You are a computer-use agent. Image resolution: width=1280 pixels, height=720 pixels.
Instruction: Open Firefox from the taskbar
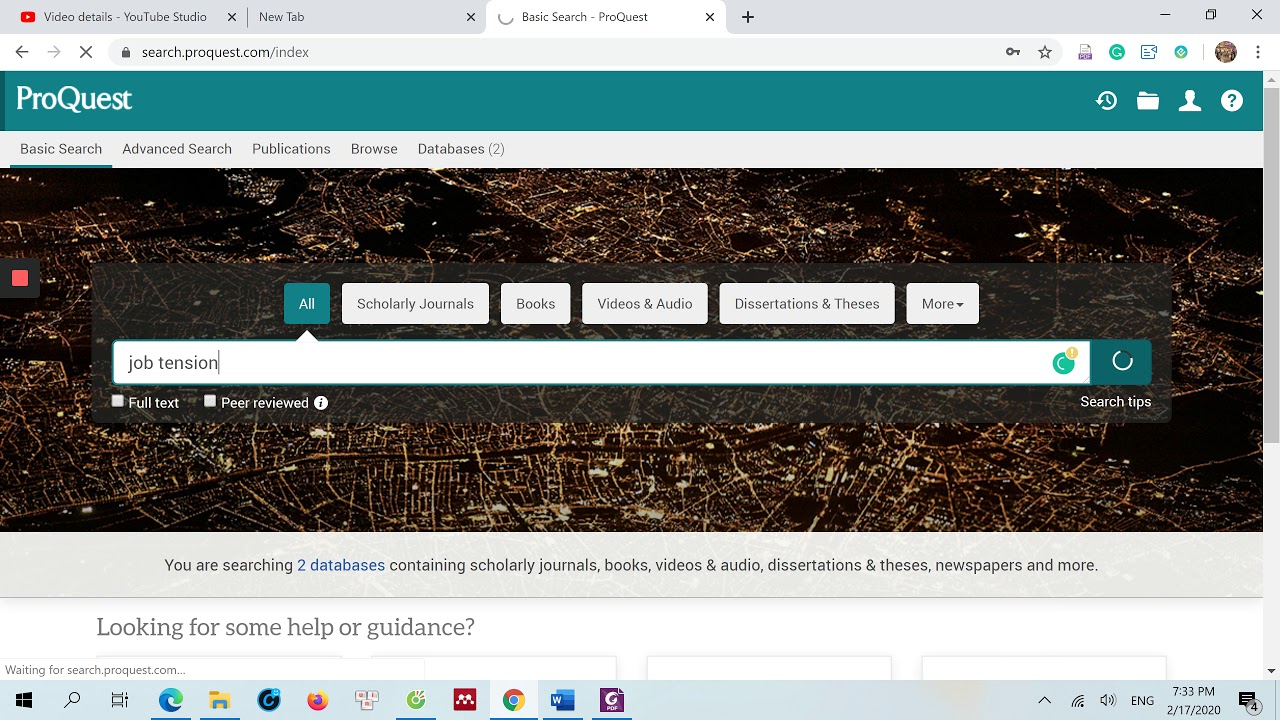pos(318,700)
